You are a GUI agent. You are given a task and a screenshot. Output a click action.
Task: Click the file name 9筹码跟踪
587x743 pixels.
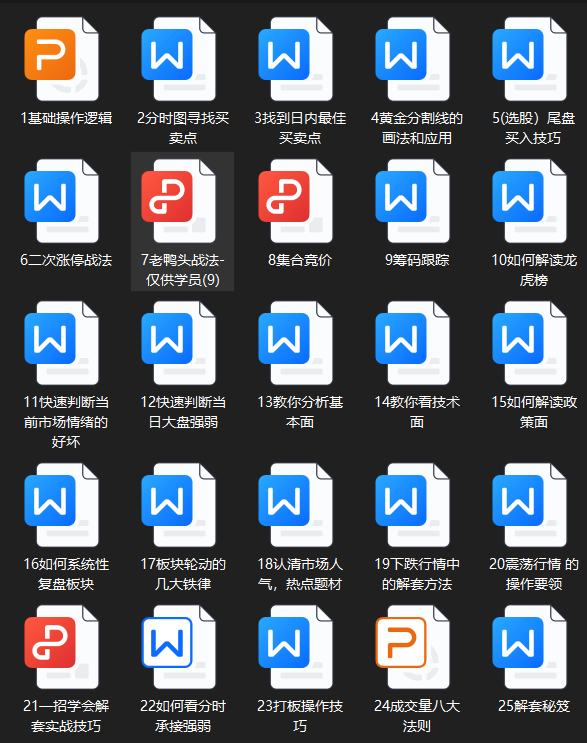[417, 260]
